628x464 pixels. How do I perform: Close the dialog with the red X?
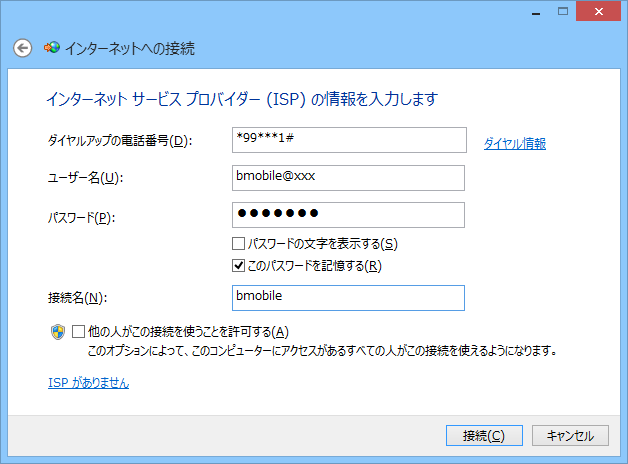(599, 10)
